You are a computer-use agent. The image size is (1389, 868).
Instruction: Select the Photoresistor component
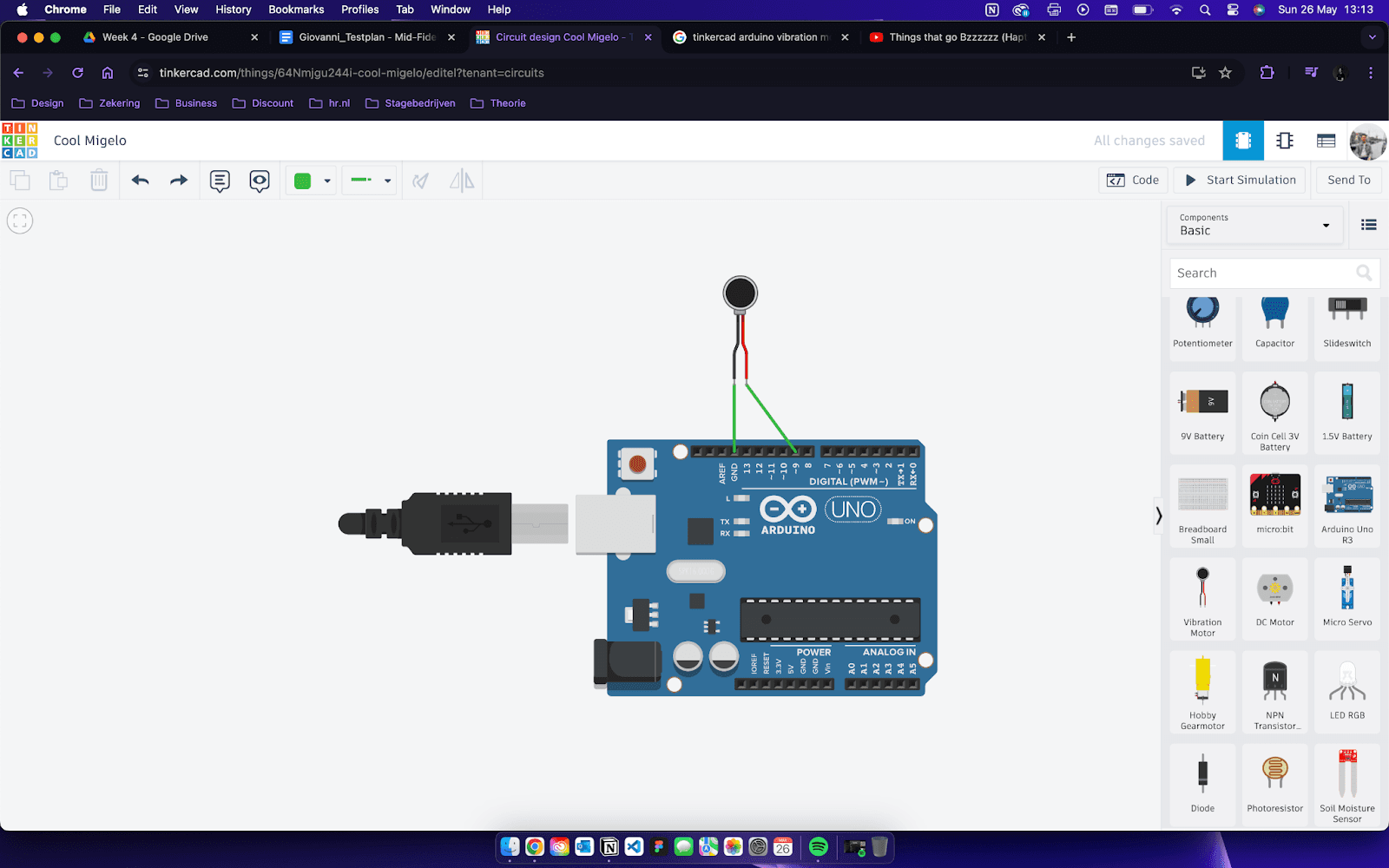(1274, 784)
